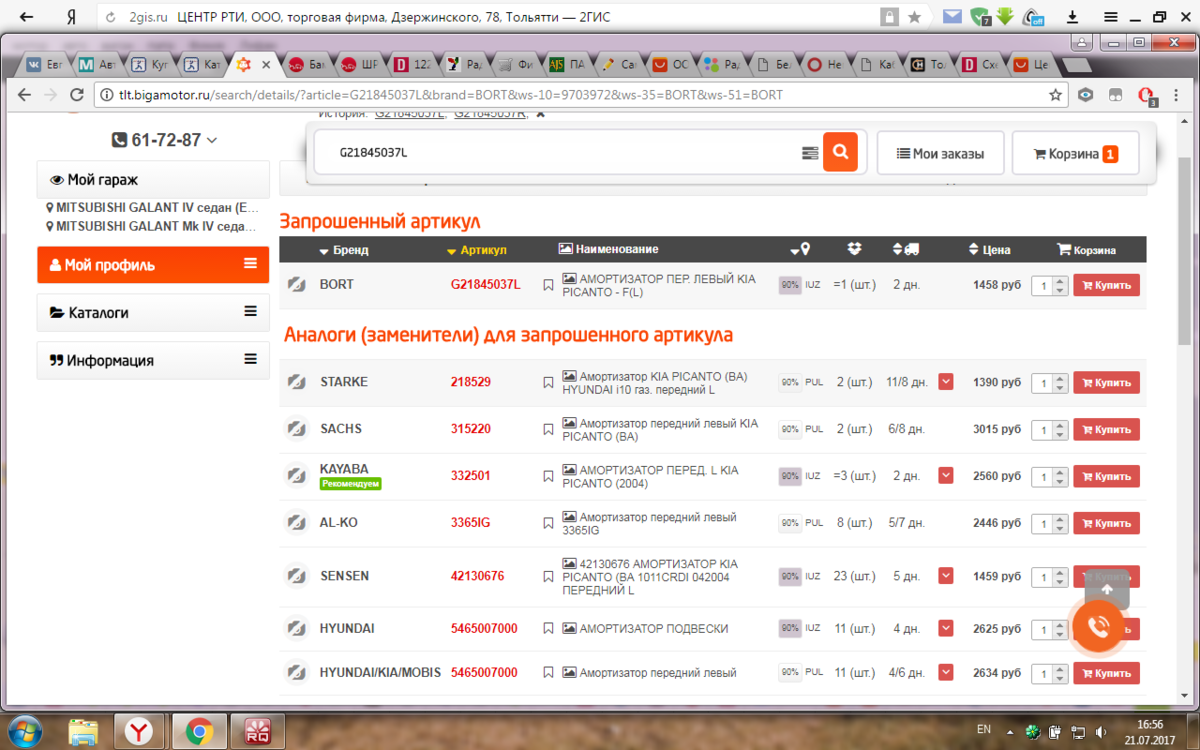
Task: Open the Корзина cart button
Action: coord(1075,153)
